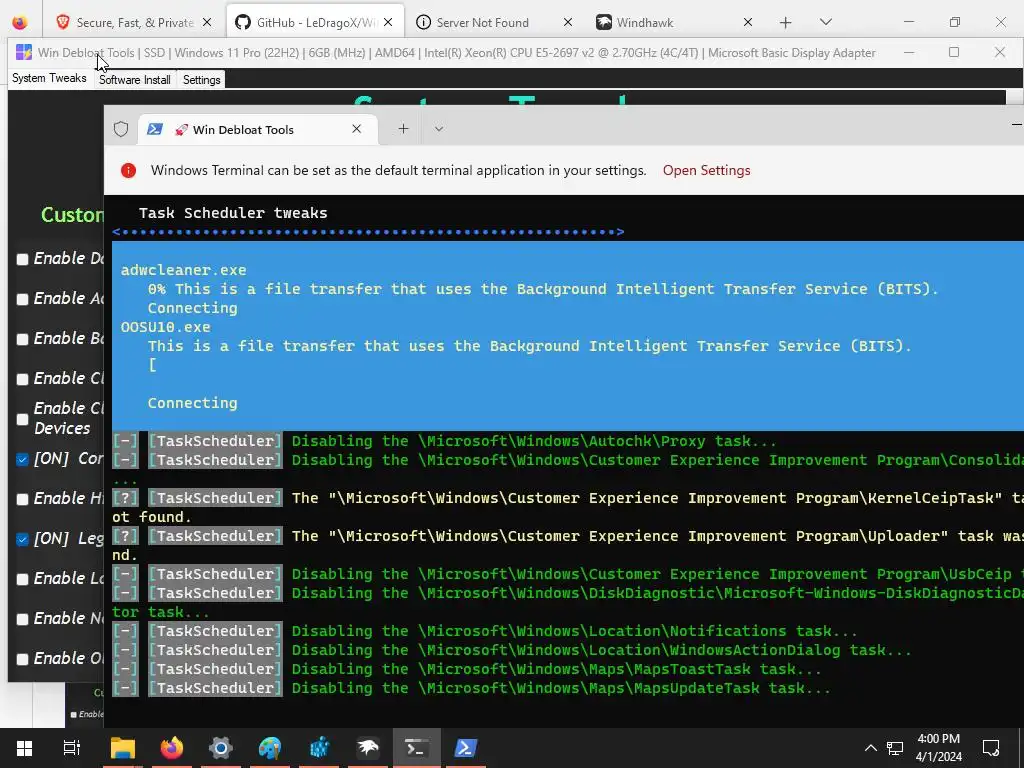Open the PowerShell taskbar icon
Viewport: 1024px width, 768px height.
click(x=466, y=748)
